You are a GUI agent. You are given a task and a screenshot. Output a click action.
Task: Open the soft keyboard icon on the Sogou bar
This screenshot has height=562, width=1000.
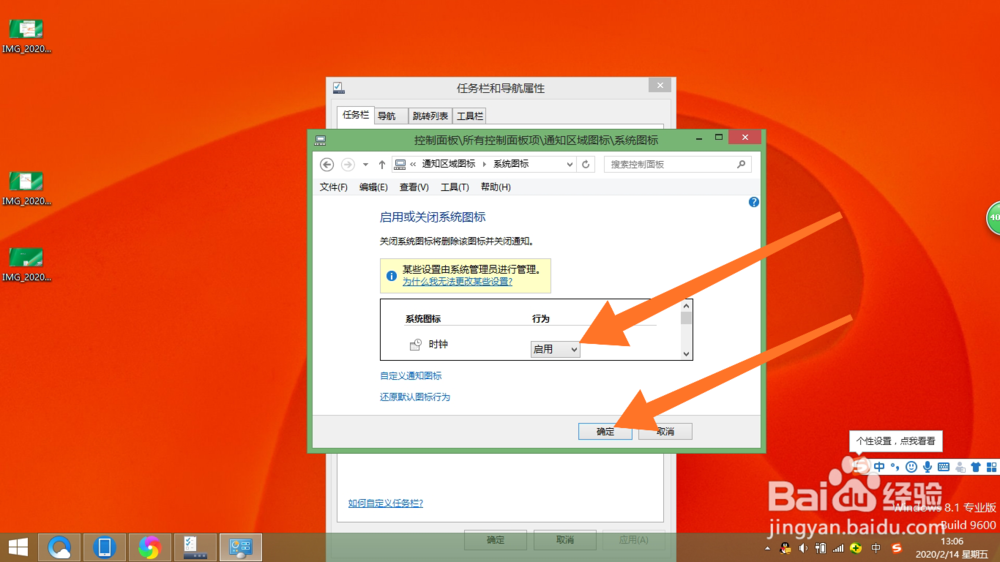coord(944,467)
